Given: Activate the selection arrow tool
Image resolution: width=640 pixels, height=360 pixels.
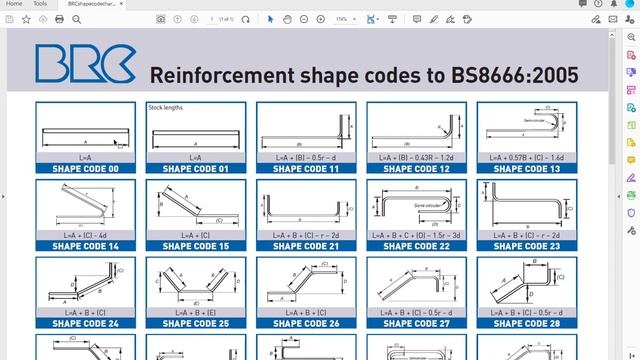Looking at the screenshot, I should click(x=270, y=19).
